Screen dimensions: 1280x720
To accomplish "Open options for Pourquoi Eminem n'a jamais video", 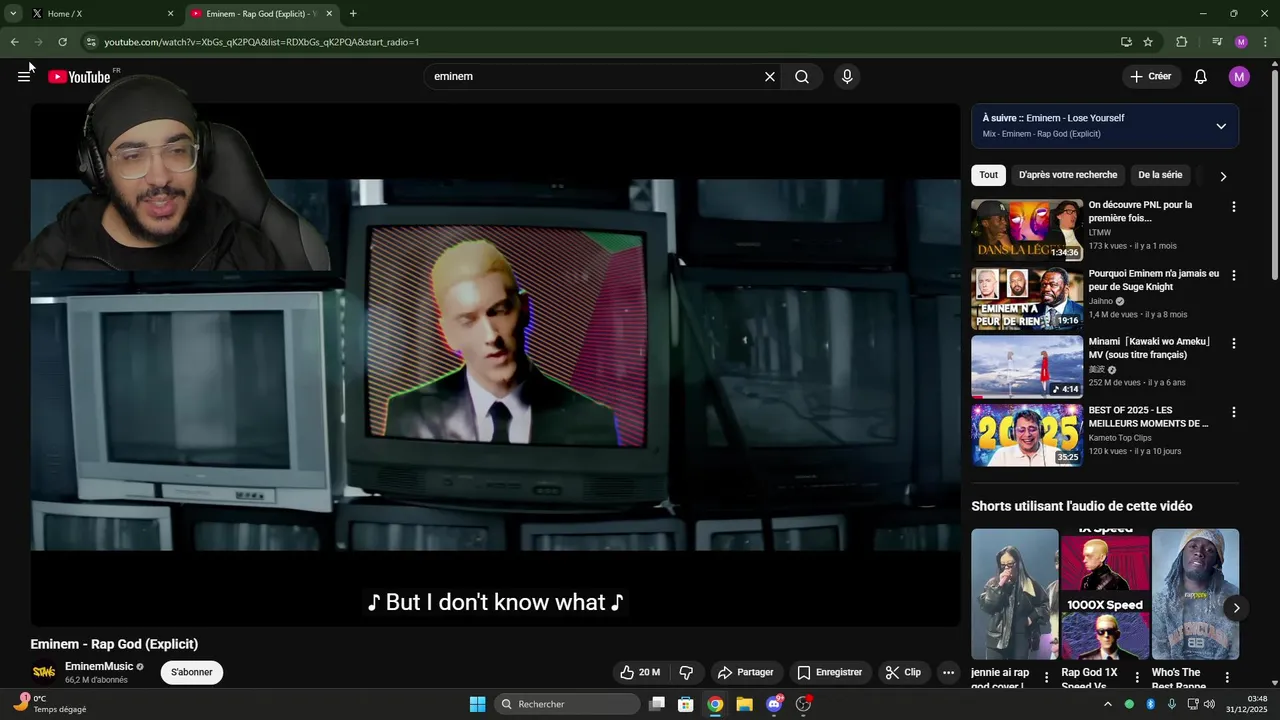I will pos(1233,275).
